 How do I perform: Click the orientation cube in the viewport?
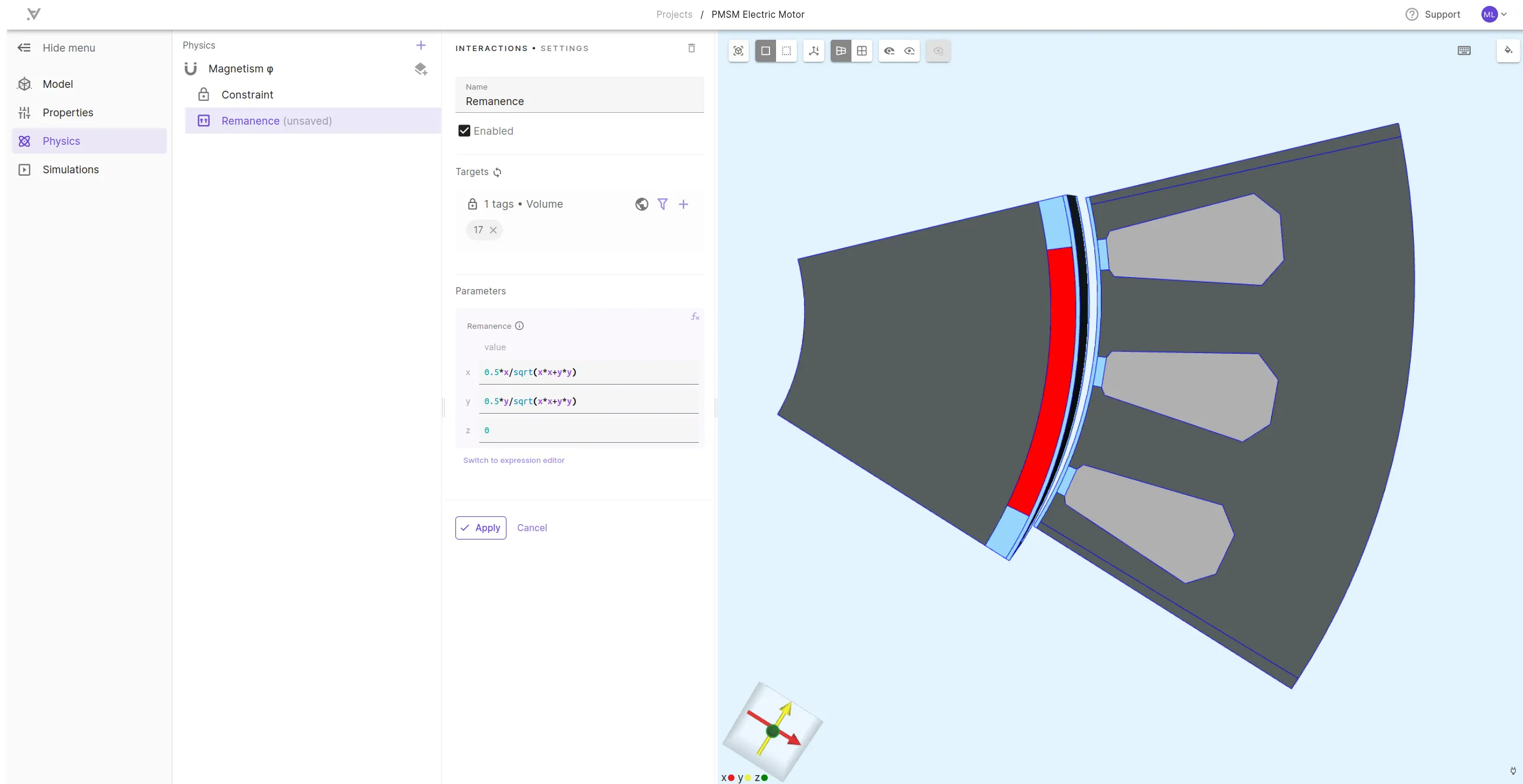tap(772, 731)
